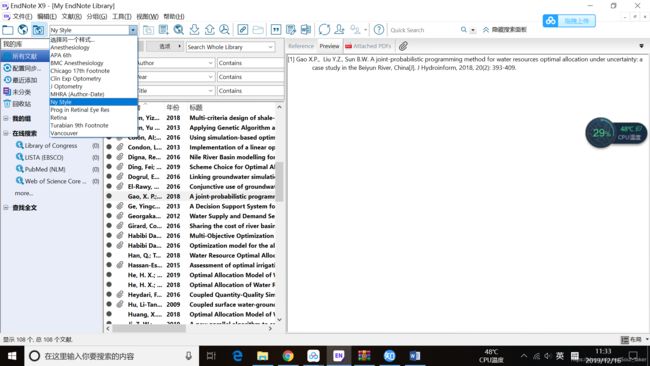The image size is (650, 366).
Task: Open the Year search field dropdown
Action: (210, 77)
